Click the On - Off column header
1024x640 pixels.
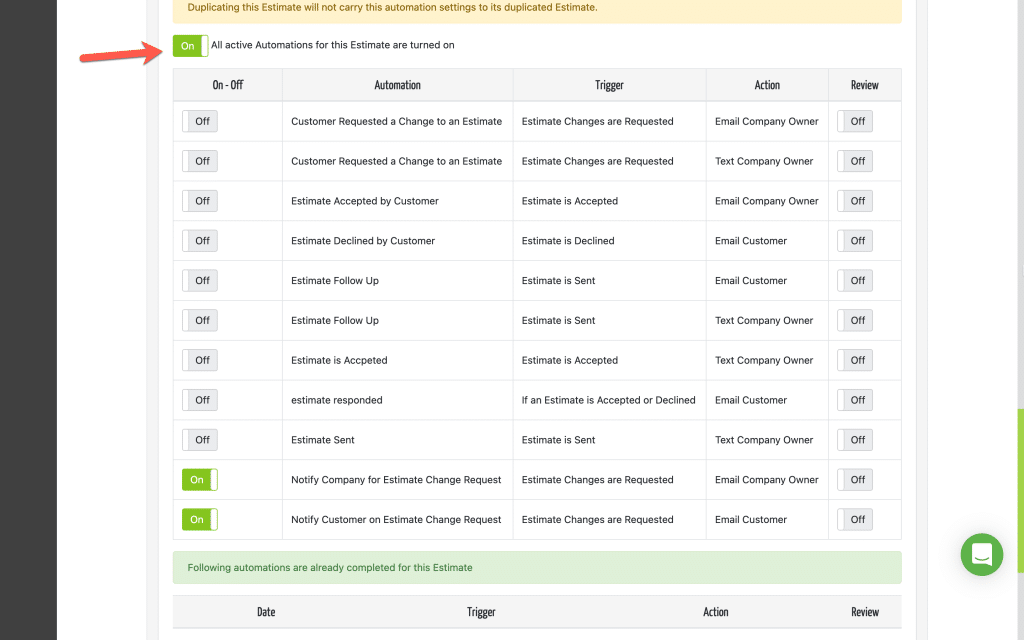tap(228, 85)
